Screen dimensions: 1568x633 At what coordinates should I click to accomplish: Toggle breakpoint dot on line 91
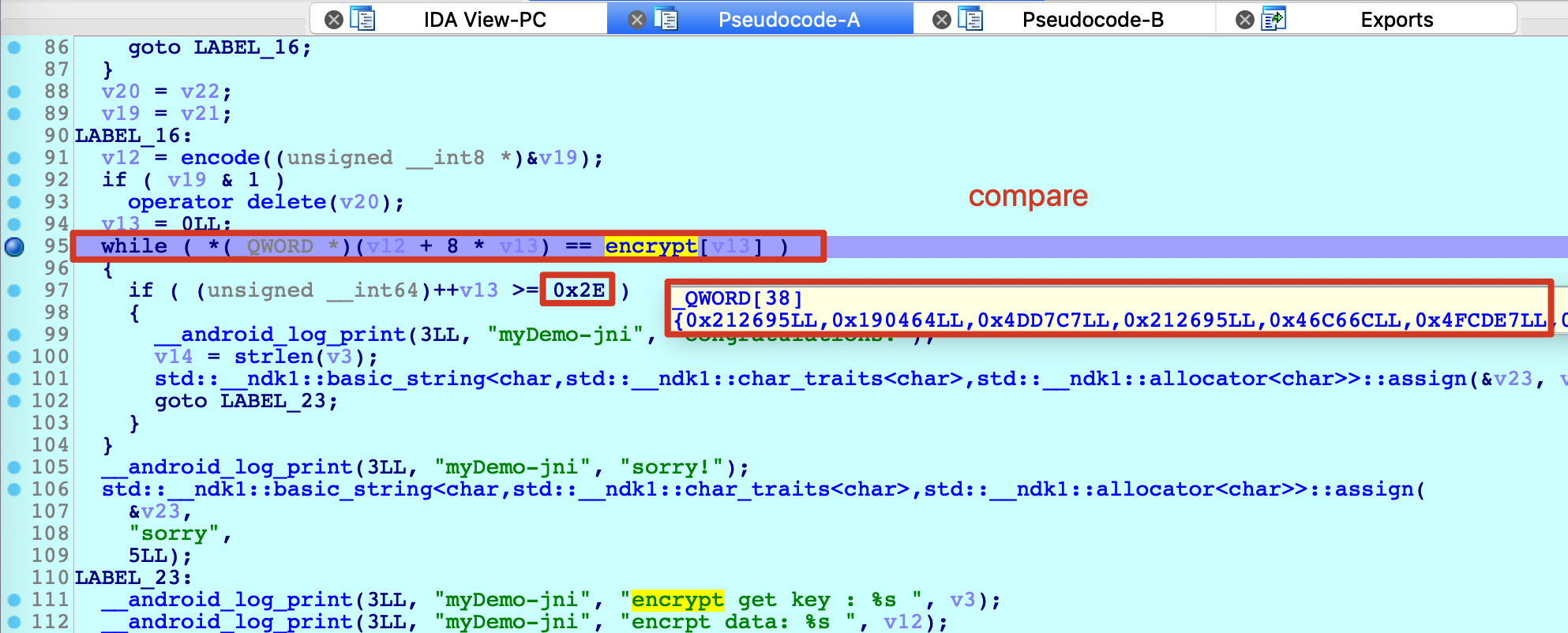tap(14, 158)
